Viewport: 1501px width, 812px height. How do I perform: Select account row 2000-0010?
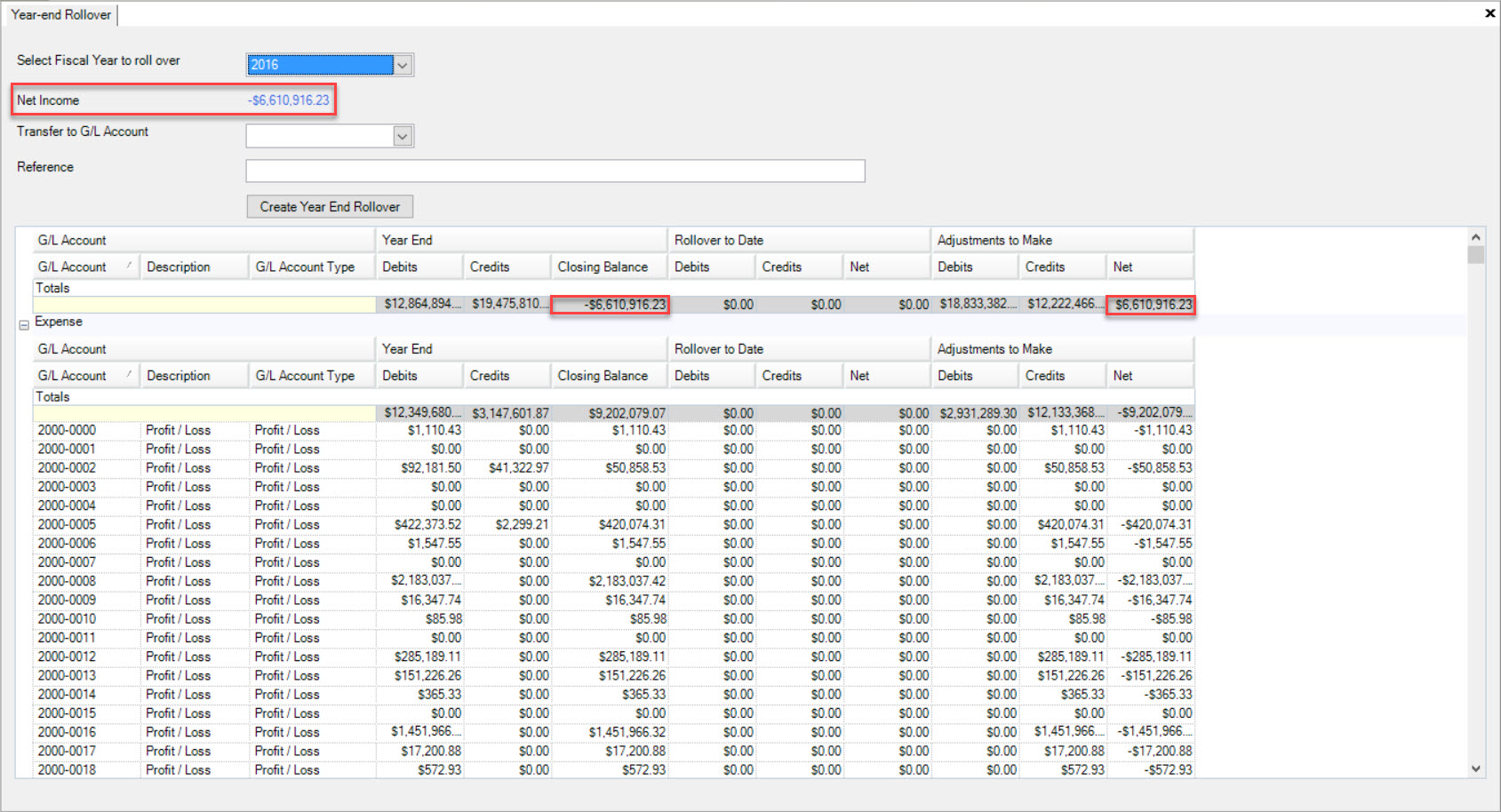613,618
